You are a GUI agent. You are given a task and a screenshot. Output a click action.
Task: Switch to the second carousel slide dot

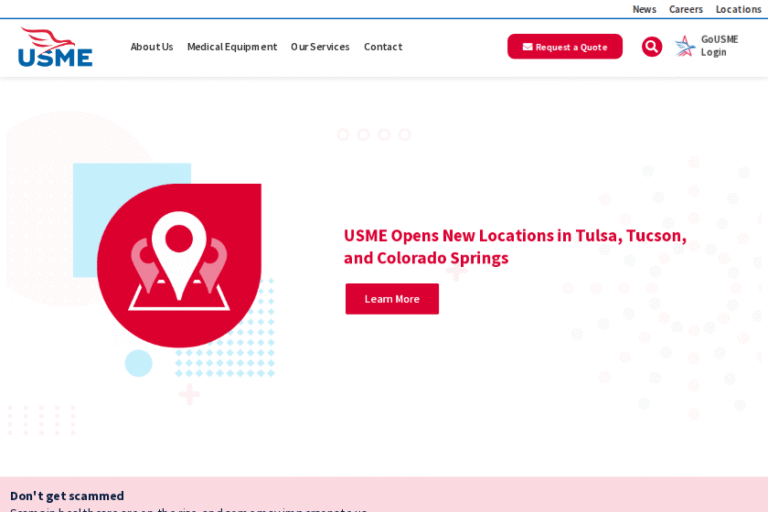click(x=364, y=135)
